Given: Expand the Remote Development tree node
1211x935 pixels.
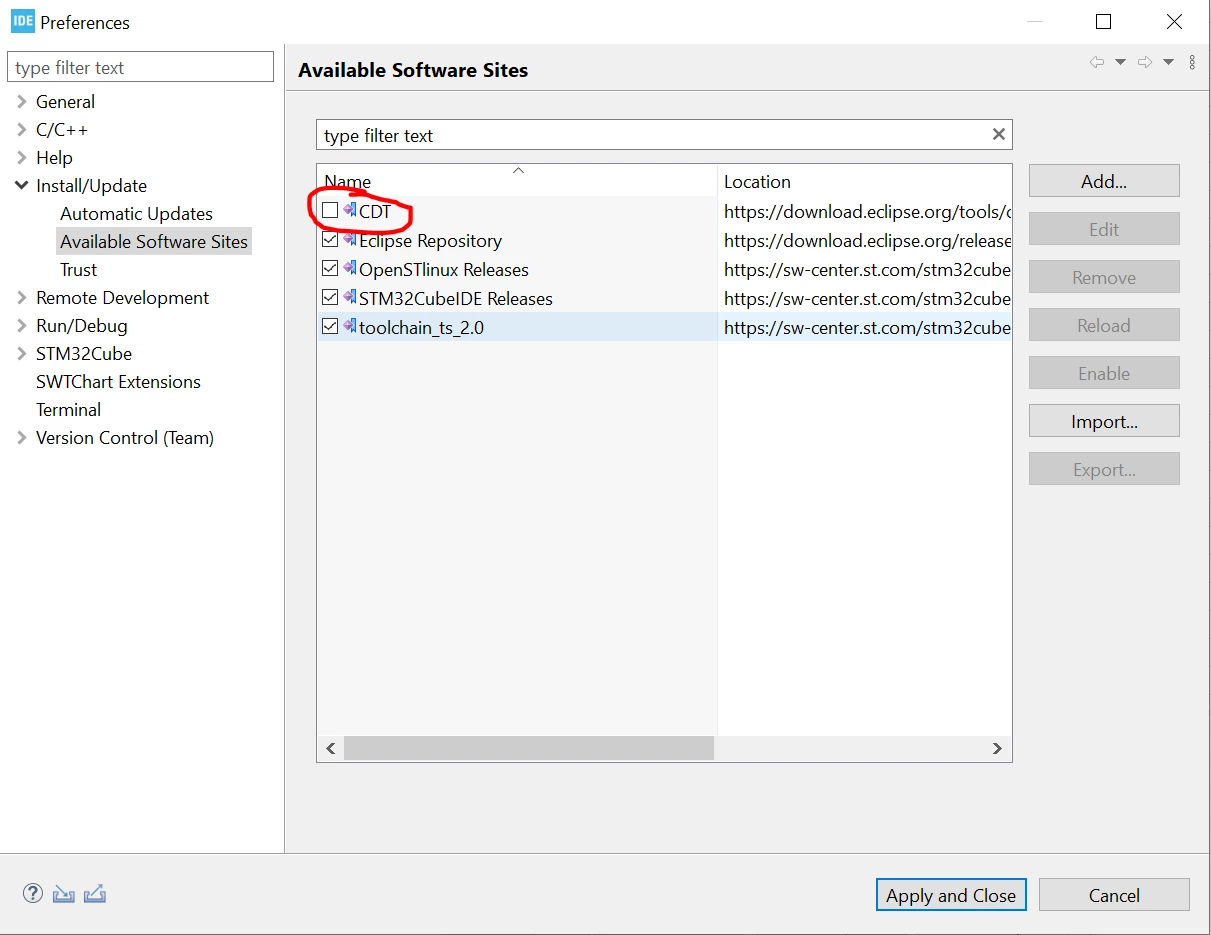Looking at the screenshot, I should coord(21,297).
